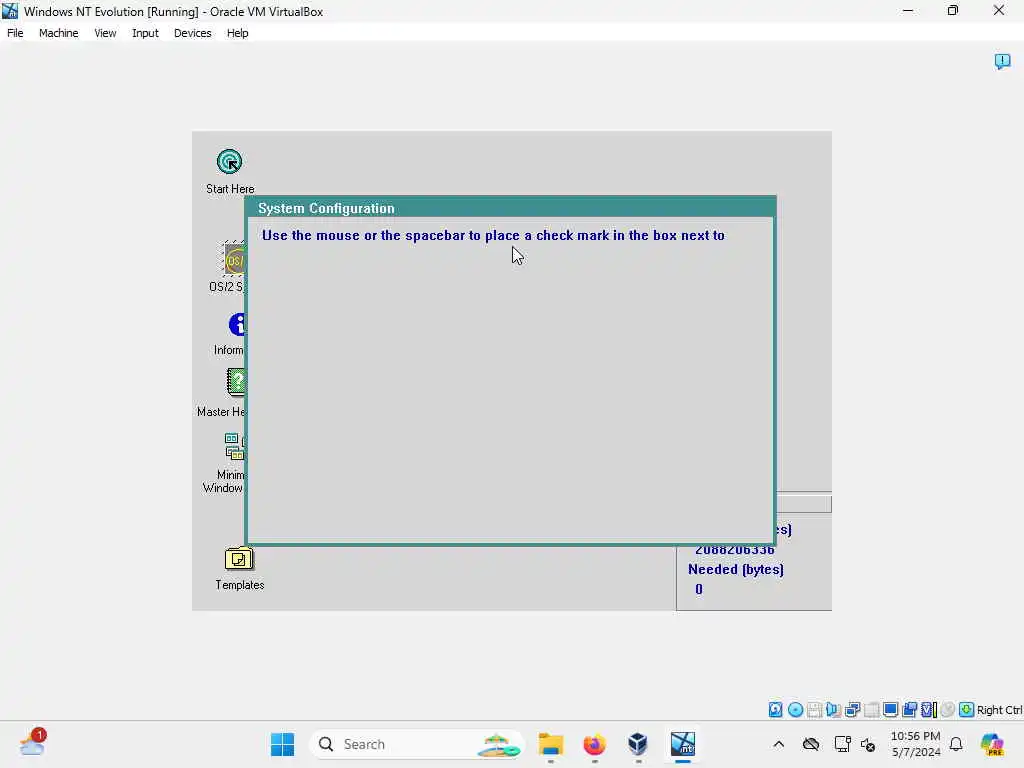Open the Minimized Window Viewer icon
Image resolution: width=1024 pixels, height=768 pixels.
point(234,447)
